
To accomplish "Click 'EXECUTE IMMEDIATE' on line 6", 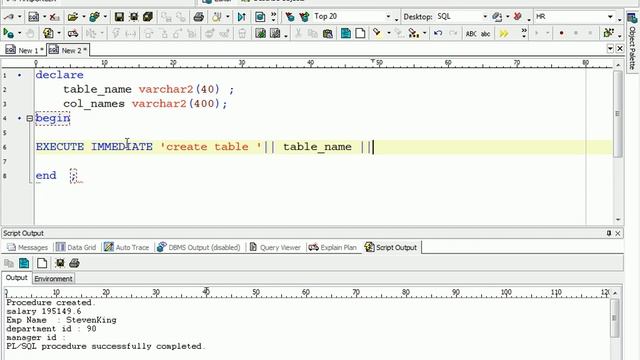I will pyautogui.click(x=94, y=147).
